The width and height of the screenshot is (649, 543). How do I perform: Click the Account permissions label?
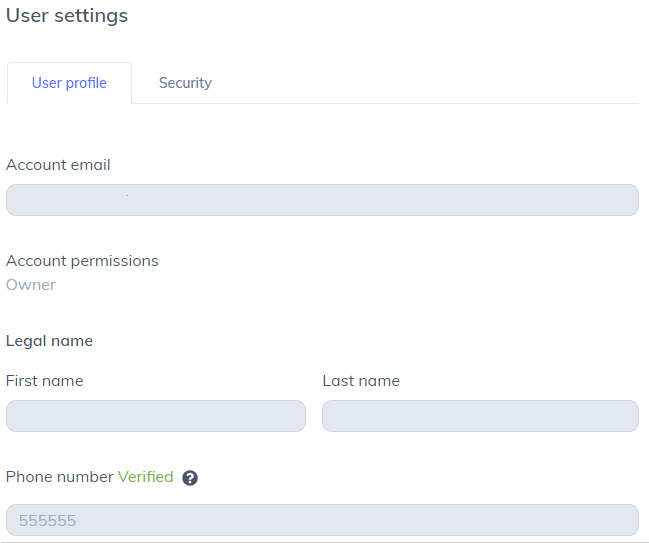(x=82, y=261)
